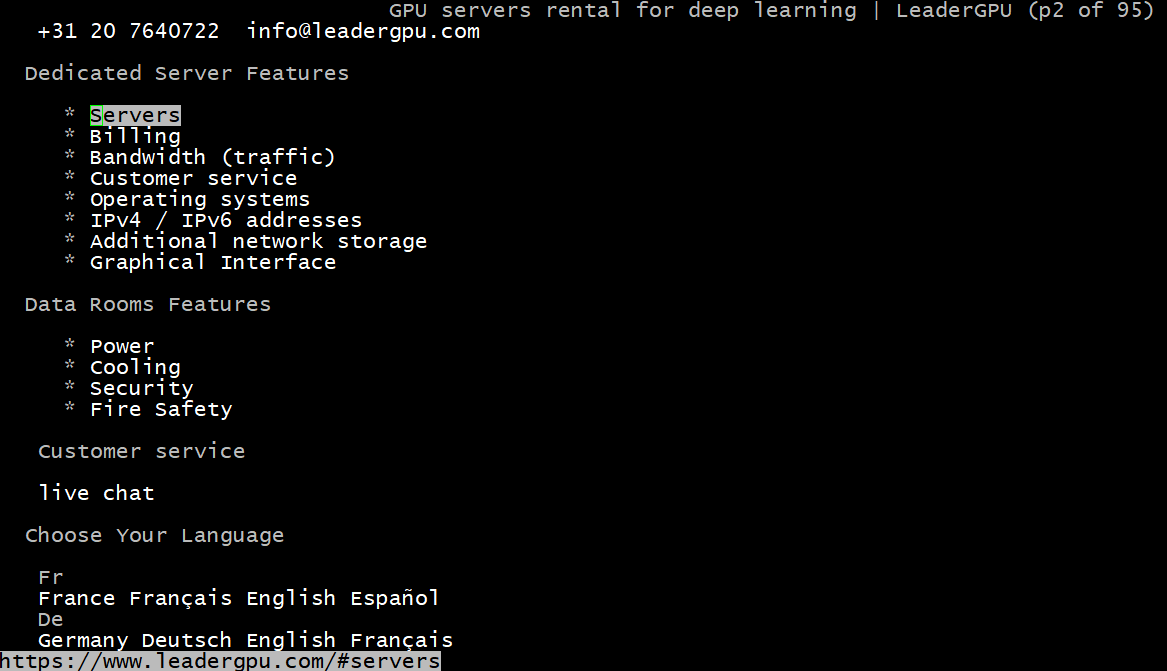Viewport: 1167px width, 671px height.
Task: Open Additional network storage link
Action: [258, 241]
